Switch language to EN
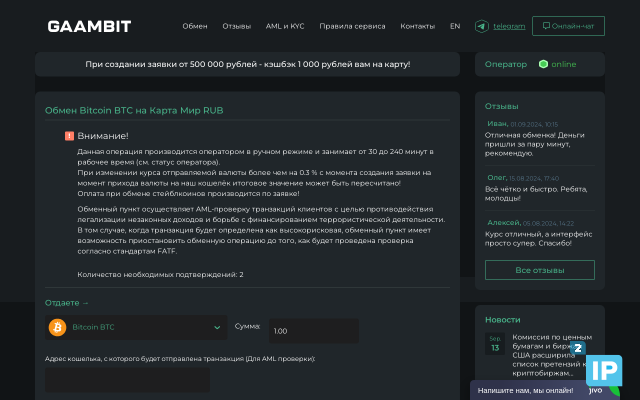This screenshot has width=640, height=400. point(455,26)
